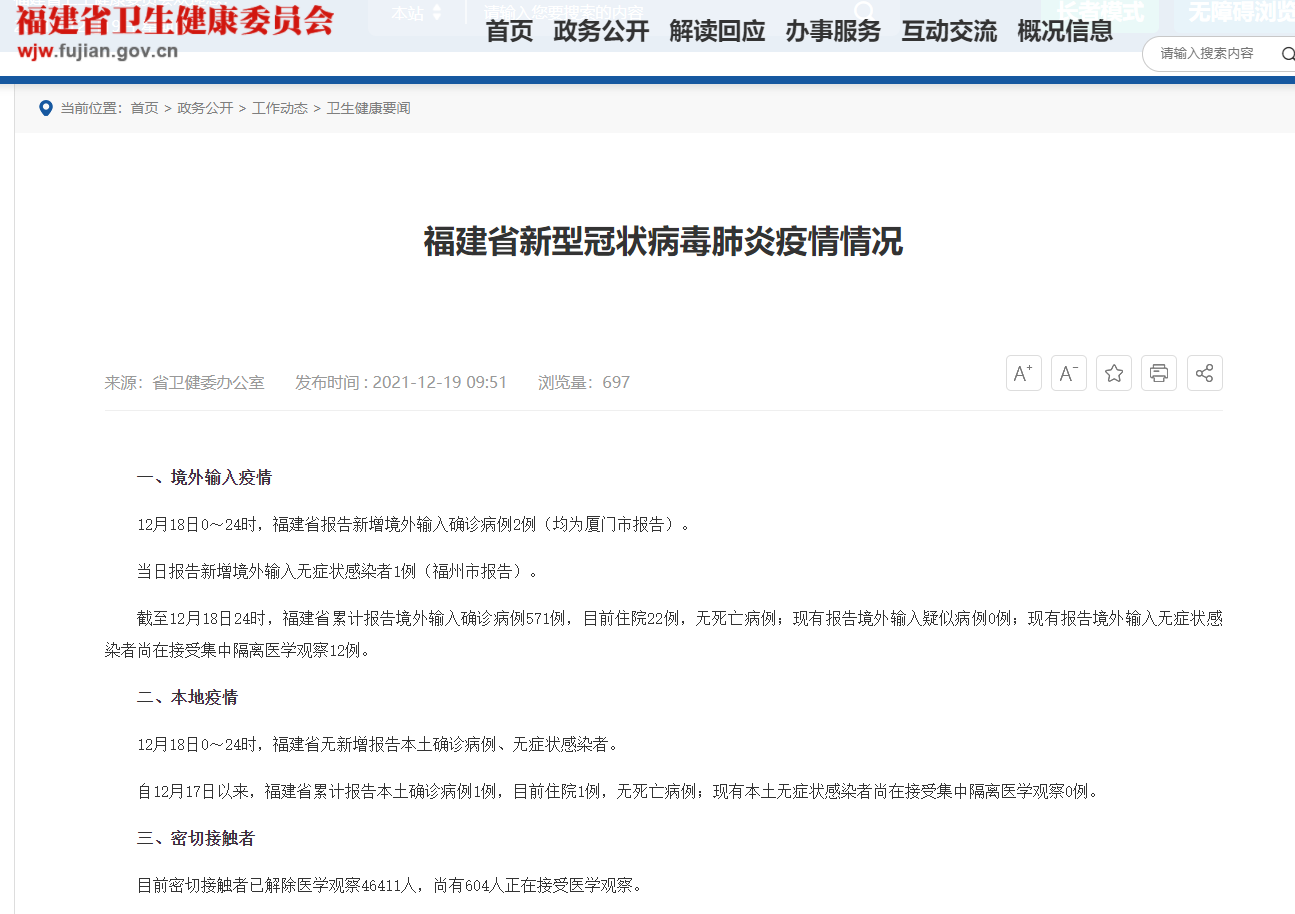Screen dimensions: 1295x914
Task: Click the source text 省卫健委办公室
Action: coord(208,382)
